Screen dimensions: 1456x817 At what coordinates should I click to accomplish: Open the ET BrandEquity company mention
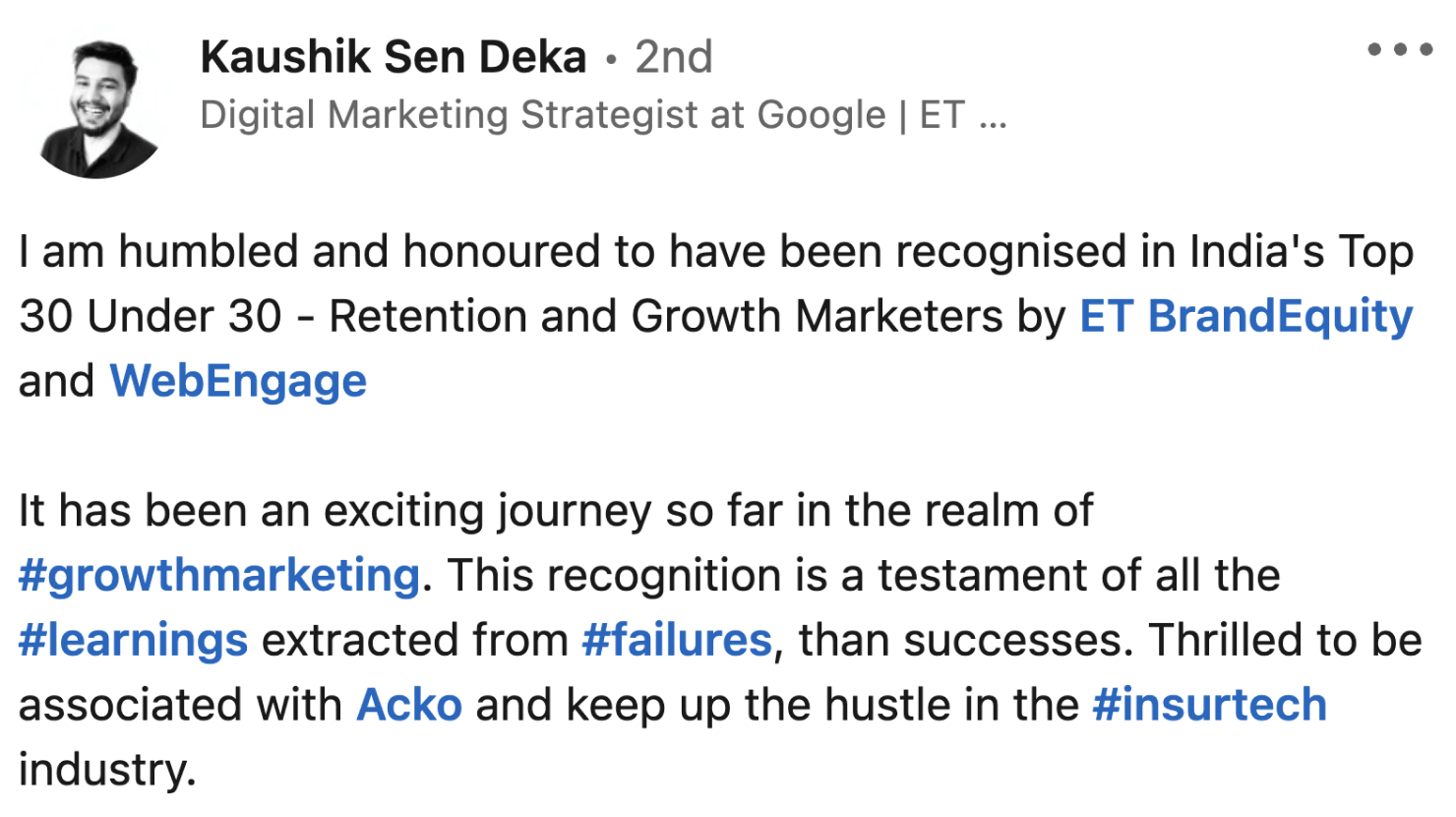1245,317
